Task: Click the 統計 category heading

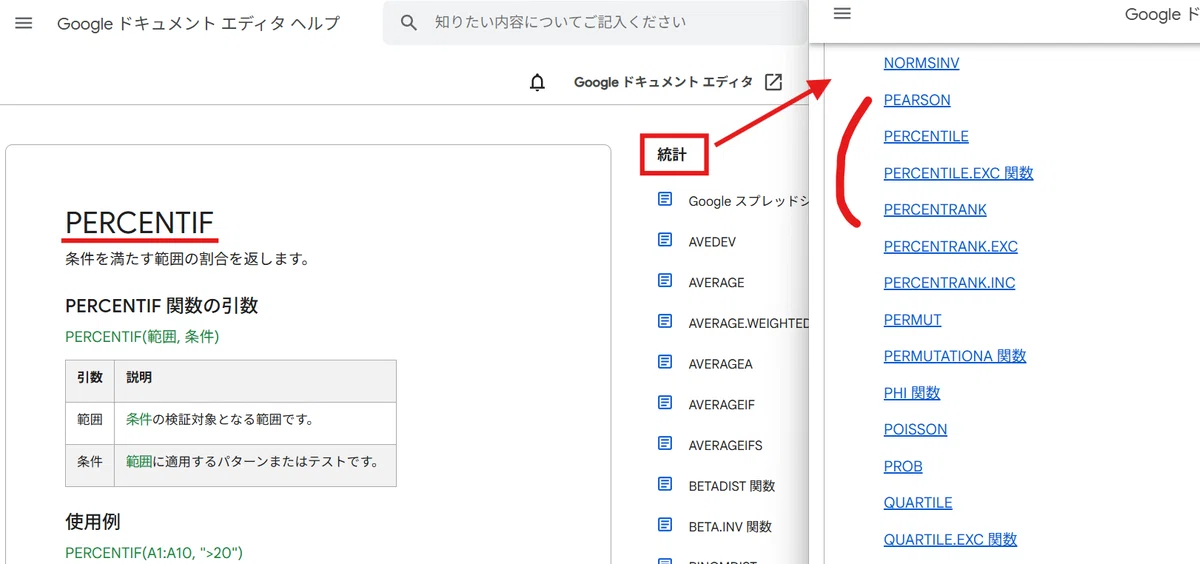Action: click(673, 154)
